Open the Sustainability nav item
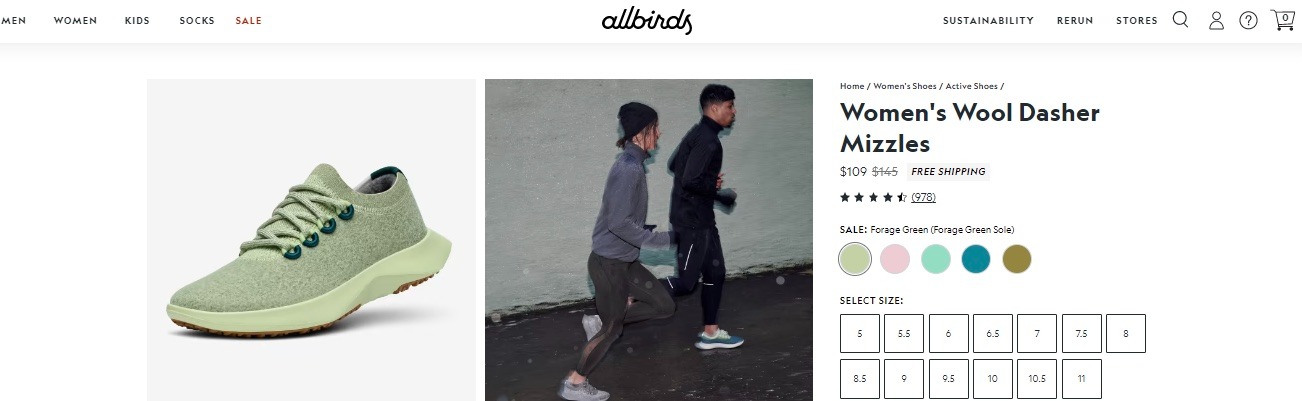This screenshot has width=1302, height=401. pyautogui.click(x=988, y=21)
